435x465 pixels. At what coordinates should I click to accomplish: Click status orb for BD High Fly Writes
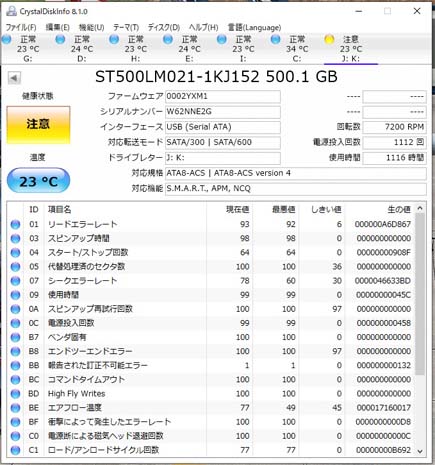(x=15, y=394)
